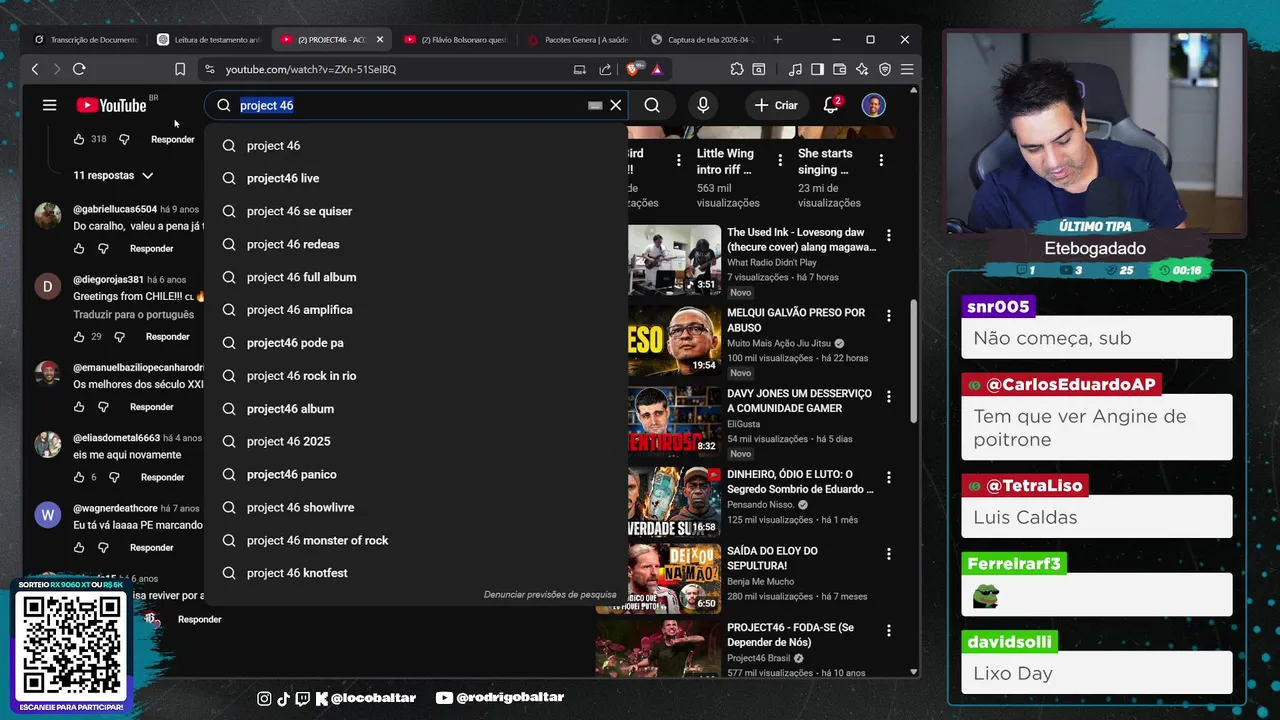Viewport: 1280px width, 720px height.
Task: Expand the '11 respostas' replies
Action: (113, 175)
